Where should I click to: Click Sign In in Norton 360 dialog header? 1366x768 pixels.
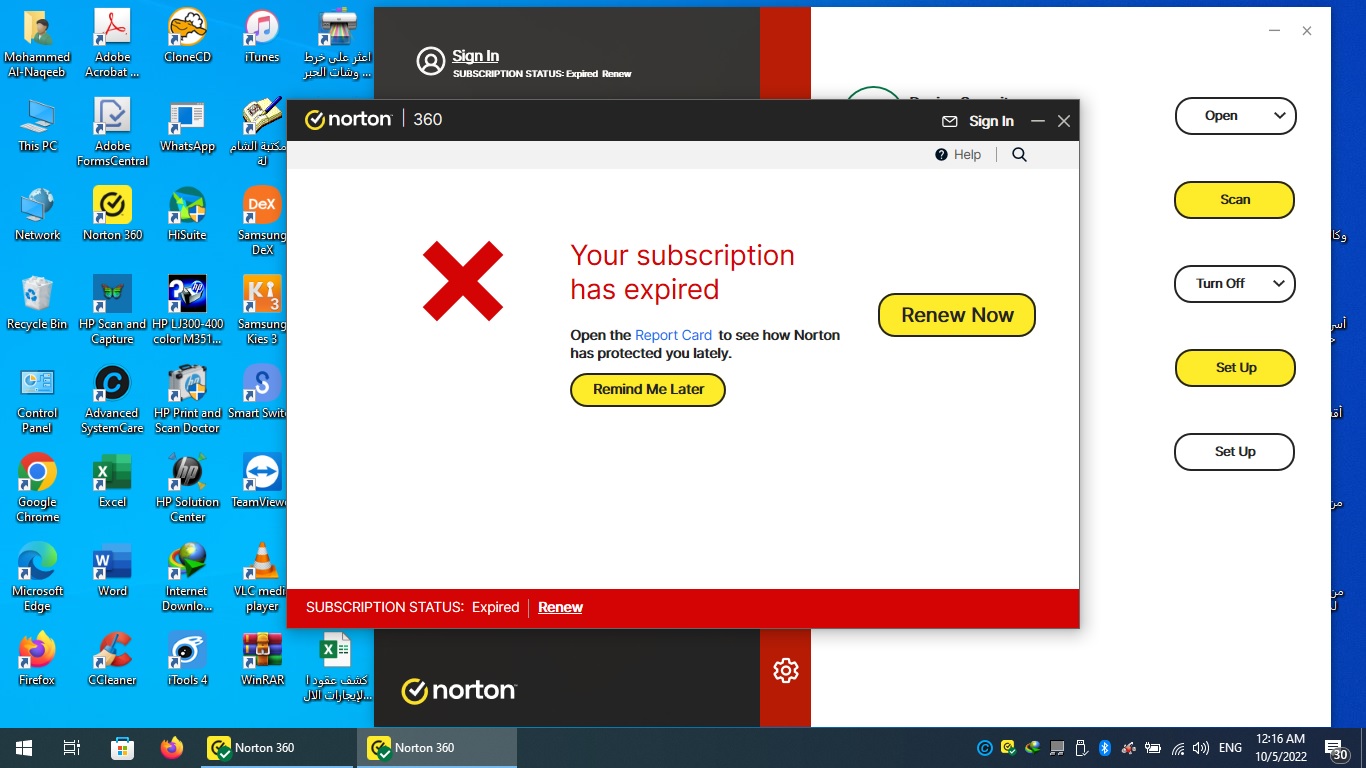(991, 121)
